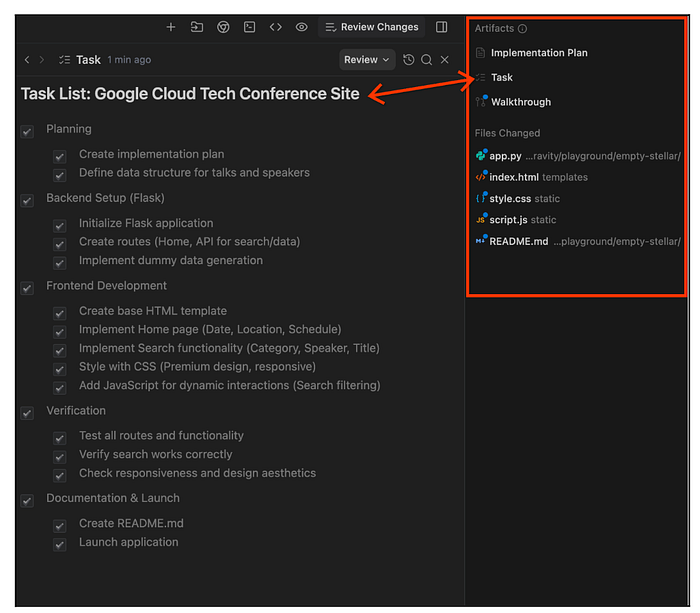Toggle Create base HTML template checkbox

click(x=60, y=313)
